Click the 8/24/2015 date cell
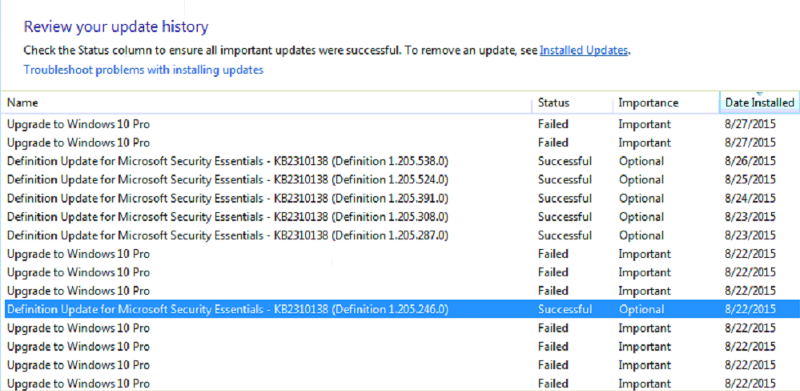This screenshot has height=391, width=800. [750, 198]
